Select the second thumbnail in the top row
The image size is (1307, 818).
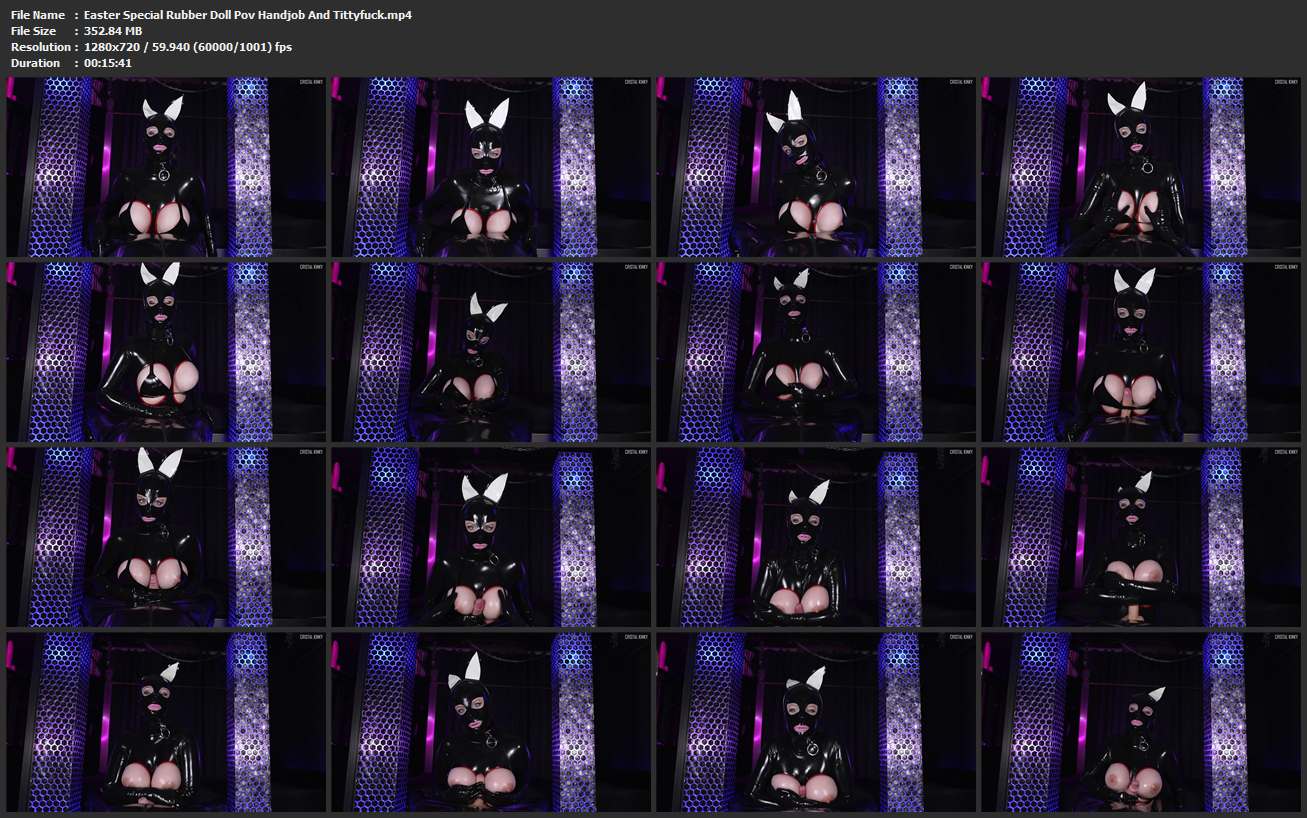(x=491, y=167)
